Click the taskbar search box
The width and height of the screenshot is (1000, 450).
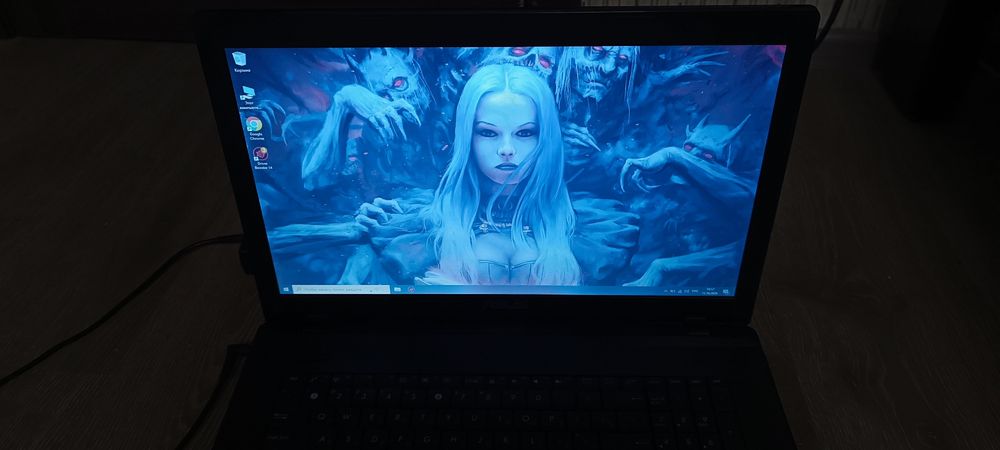point(341,289)
